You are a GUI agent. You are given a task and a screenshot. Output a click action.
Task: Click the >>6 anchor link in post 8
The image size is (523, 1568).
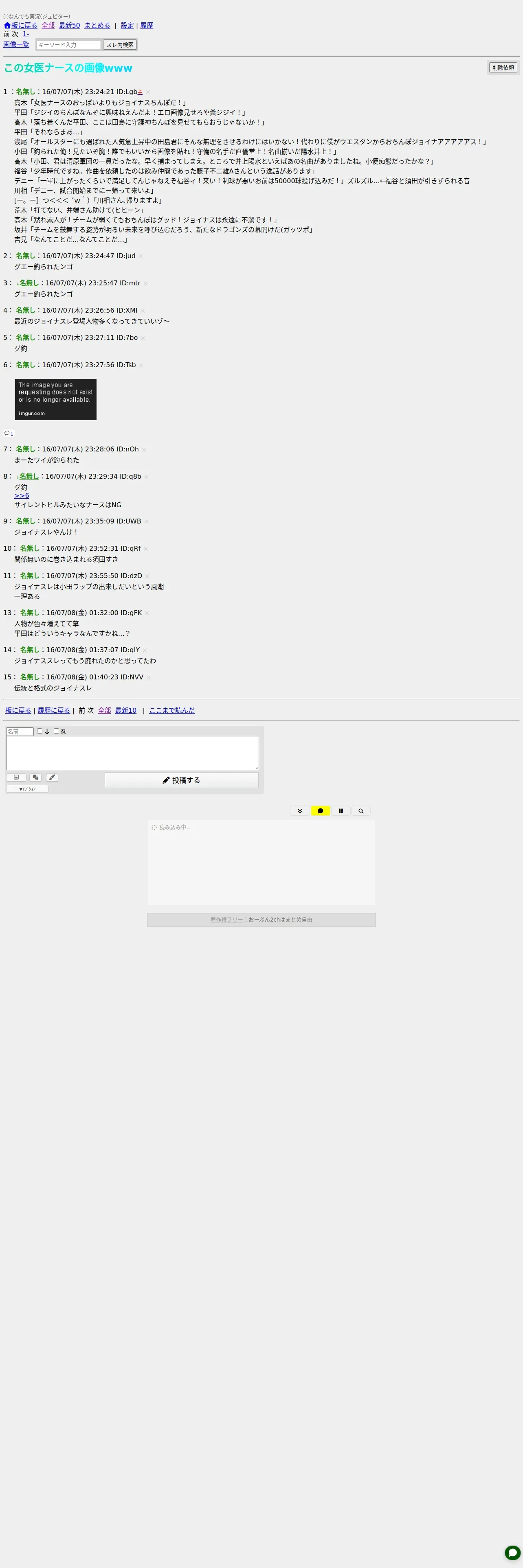click(22, 495)
